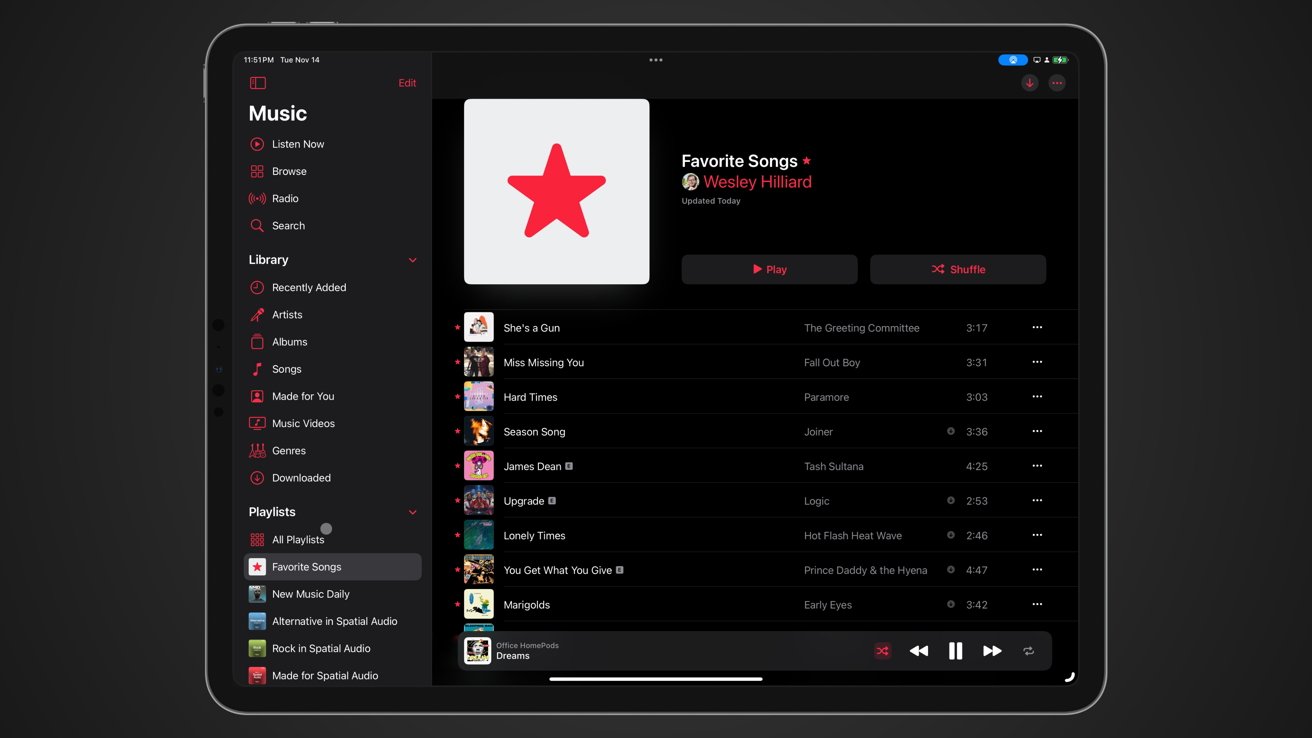Switch to Listen Now
1312x738 pixels.
[297, 143]
